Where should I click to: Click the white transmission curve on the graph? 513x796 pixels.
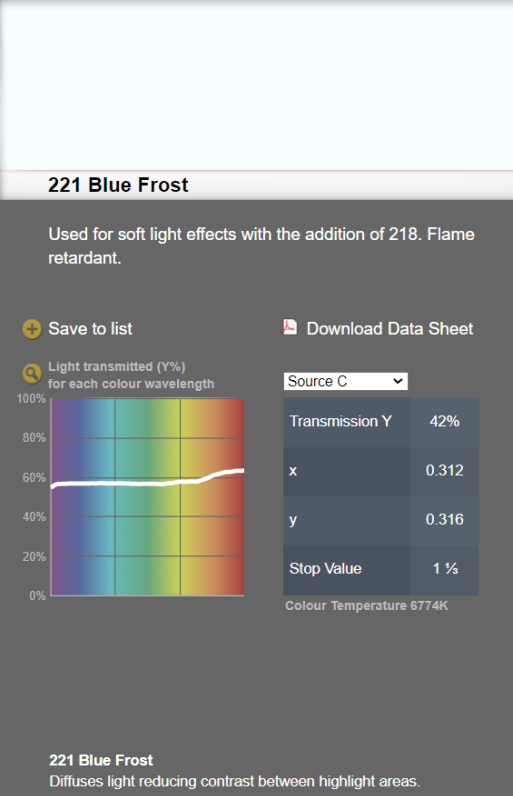pyautogui.click(x=147, y=482)
